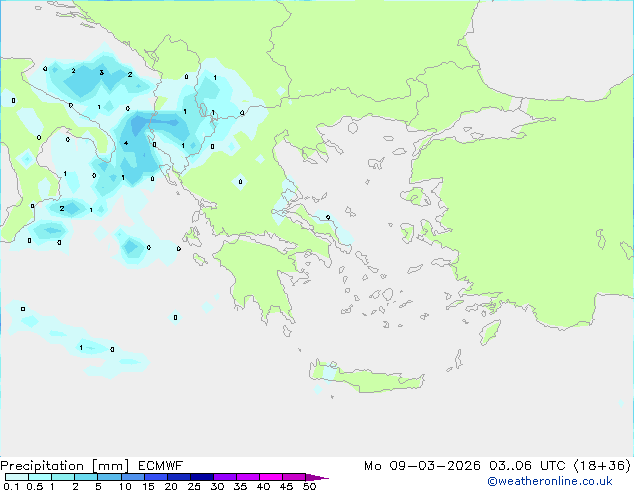Click the date 'Mo 09-03-2026'
The height and width of the screenshot is (490, 634).
422,466
